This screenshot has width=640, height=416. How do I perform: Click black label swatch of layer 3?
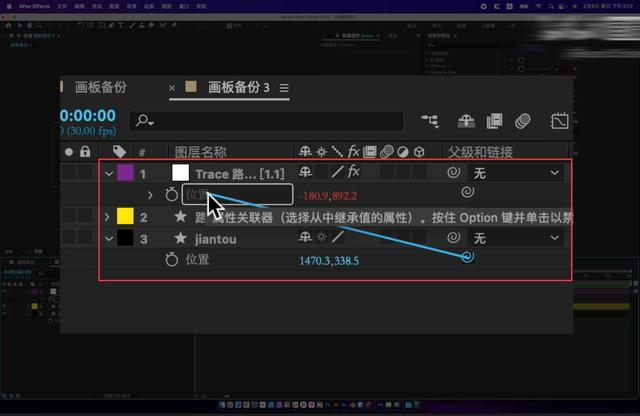(125, 238)
